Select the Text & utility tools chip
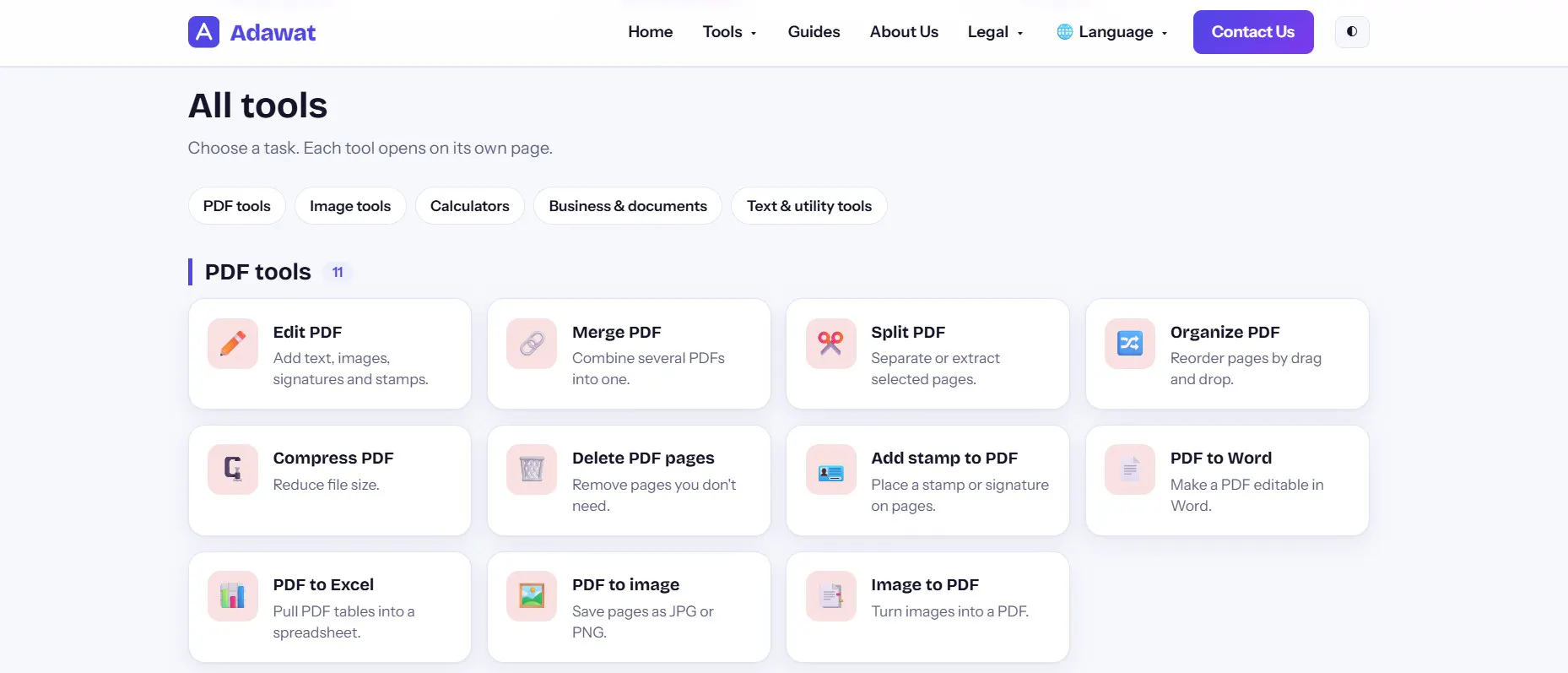 point(809,206)
